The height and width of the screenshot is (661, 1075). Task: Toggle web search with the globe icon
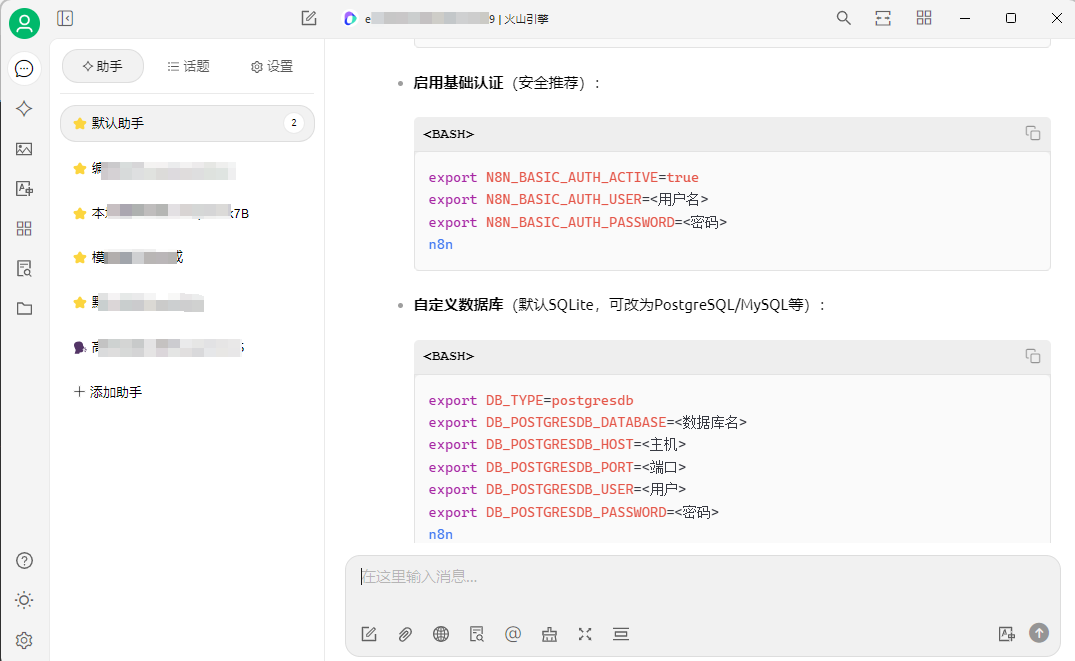440,633
